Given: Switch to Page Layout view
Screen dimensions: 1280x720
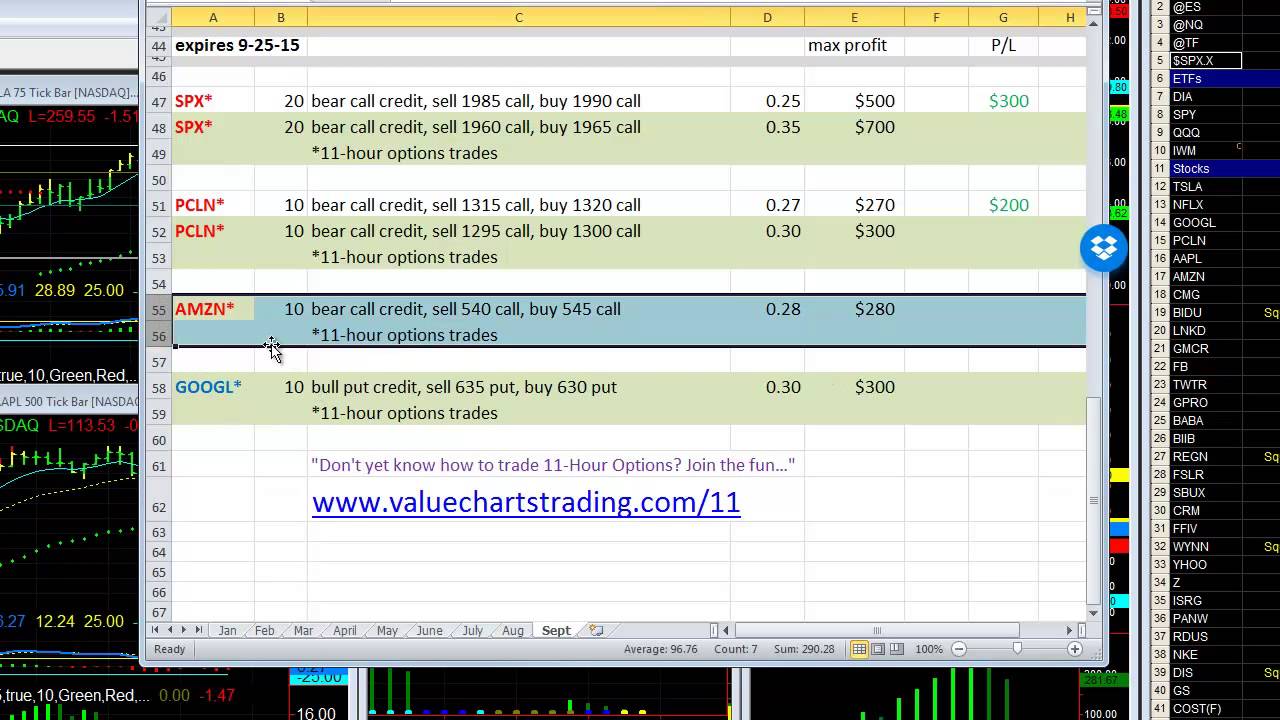Looking at the screenshot, I should [878, 649].
